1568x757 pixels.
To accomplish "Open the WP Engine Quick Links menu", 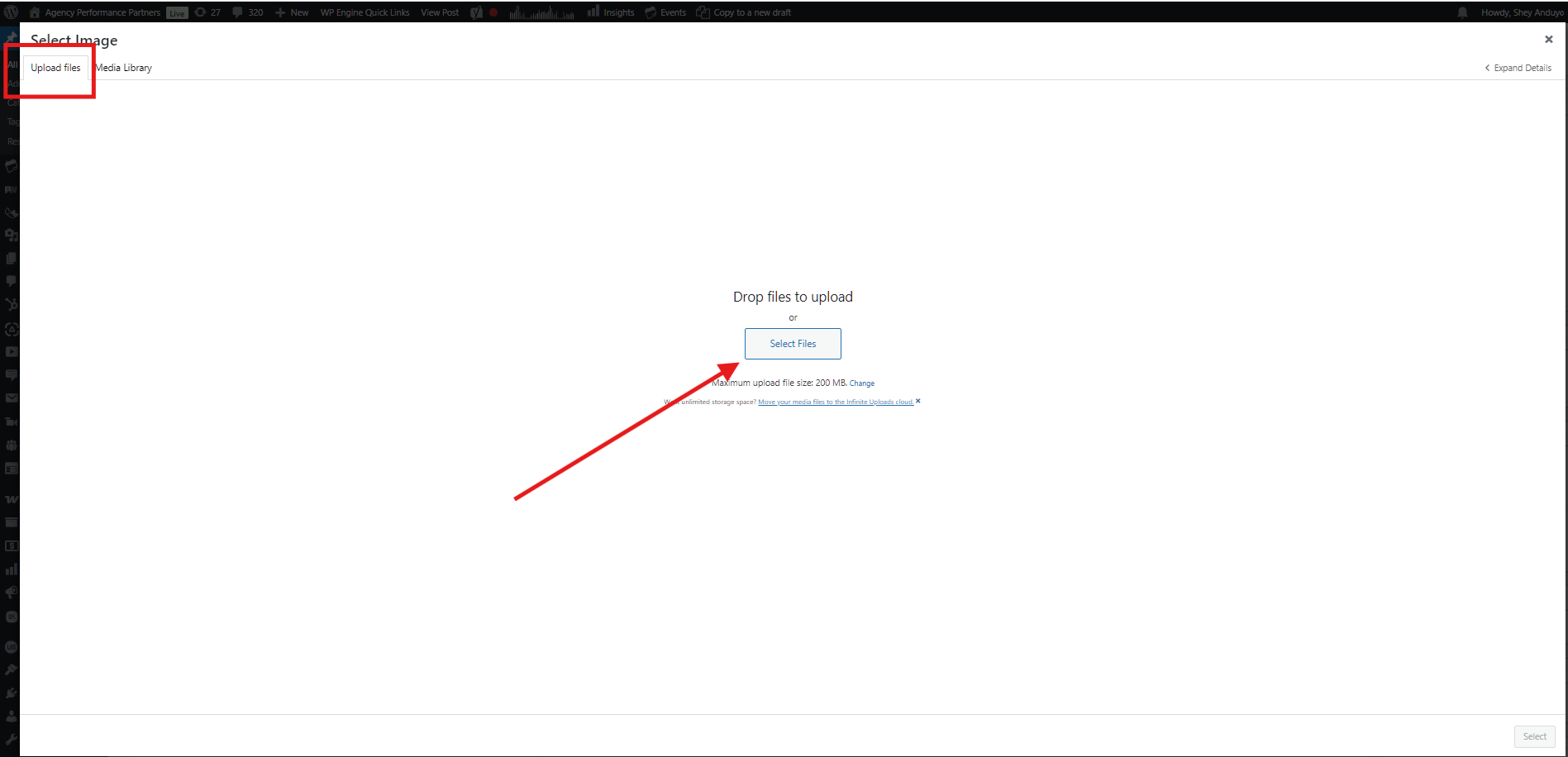I will point(365,12).
